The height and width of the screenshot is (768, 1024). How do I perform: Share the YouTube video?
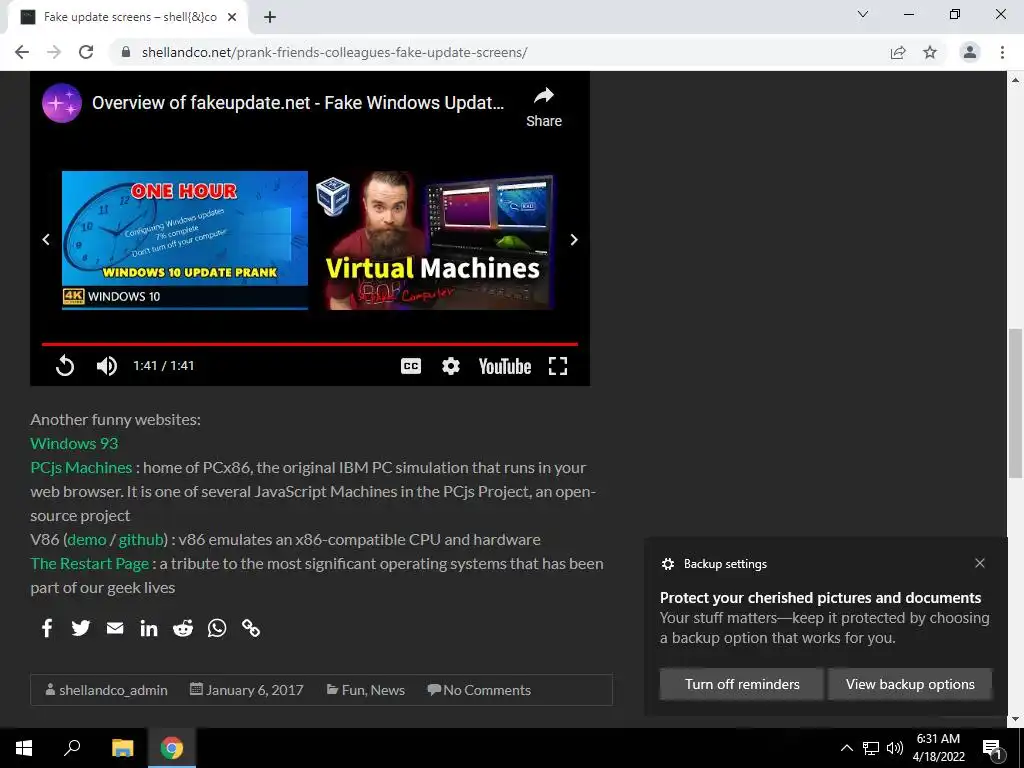[544, 107]
